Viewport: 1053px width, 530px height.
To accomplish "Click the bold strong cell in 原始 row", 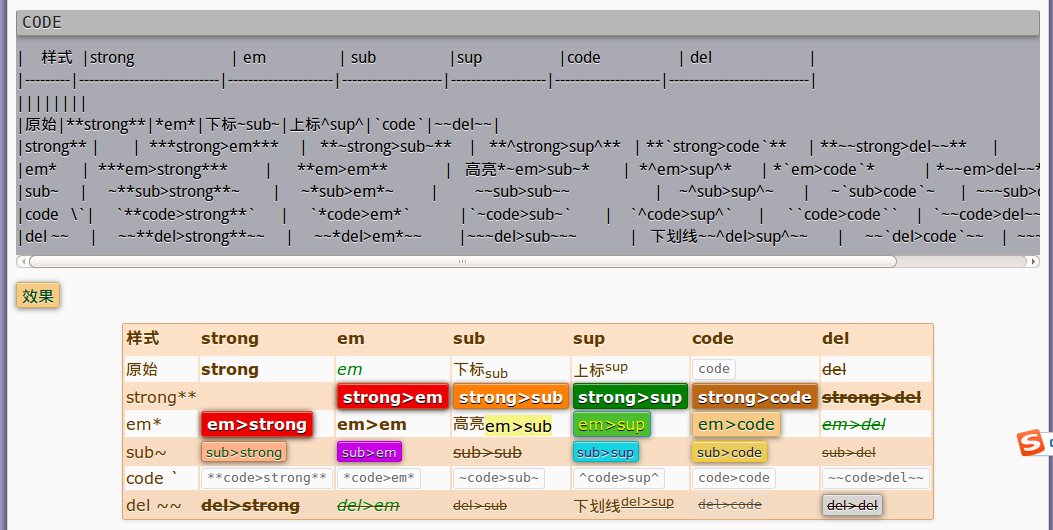I will (x=230, y=369).
